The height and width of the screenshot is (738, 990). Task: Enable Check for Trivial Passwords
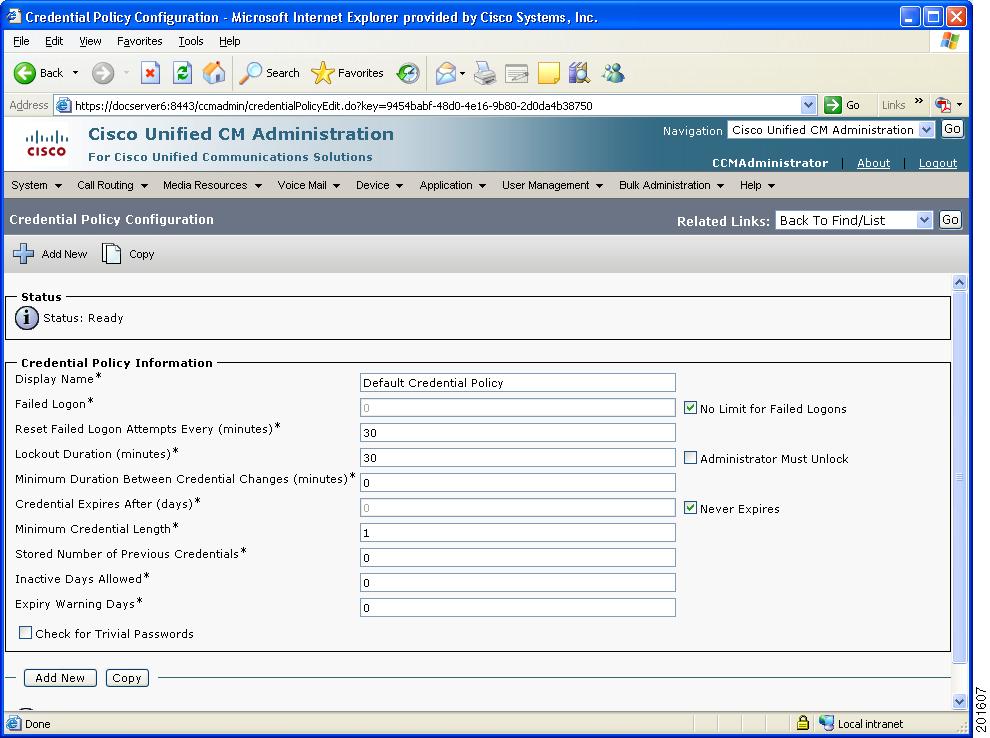pos(25,633)
